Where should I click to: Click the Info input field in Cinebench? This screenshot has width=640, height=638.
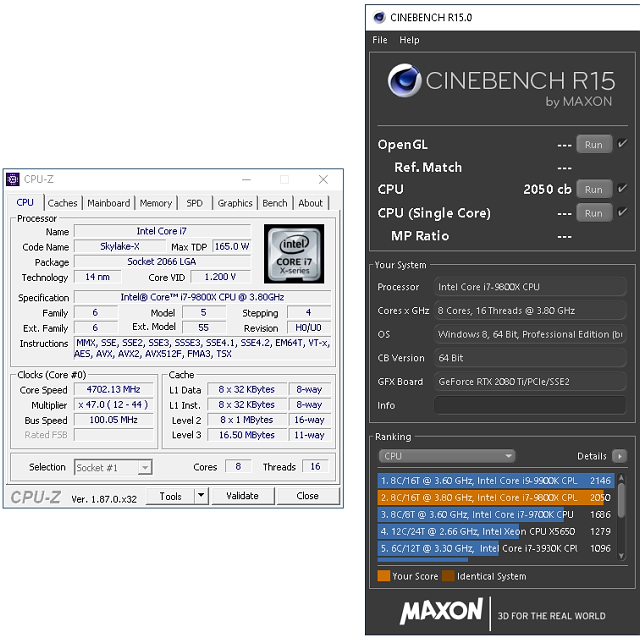[530, 405]
